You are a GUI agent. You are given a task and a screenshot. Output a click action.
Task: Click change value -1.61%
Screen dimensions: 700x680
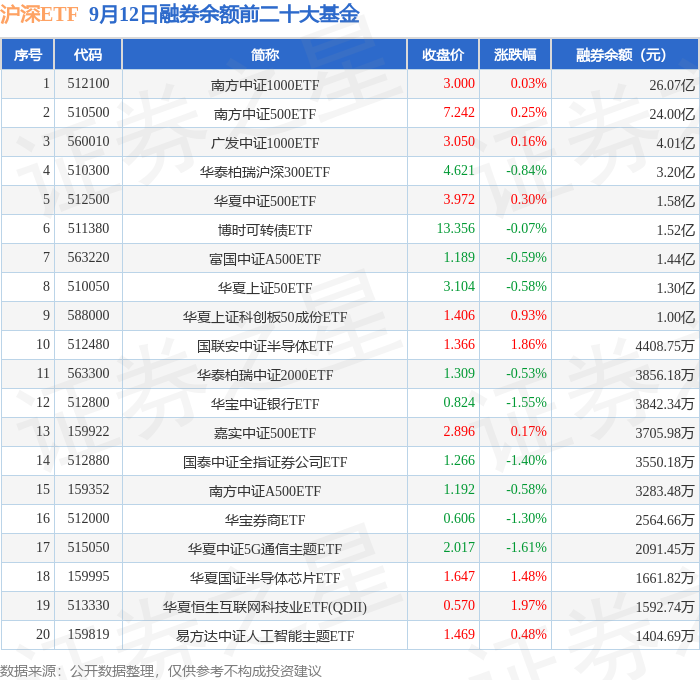pyautogui.click(x=526, y=548)
